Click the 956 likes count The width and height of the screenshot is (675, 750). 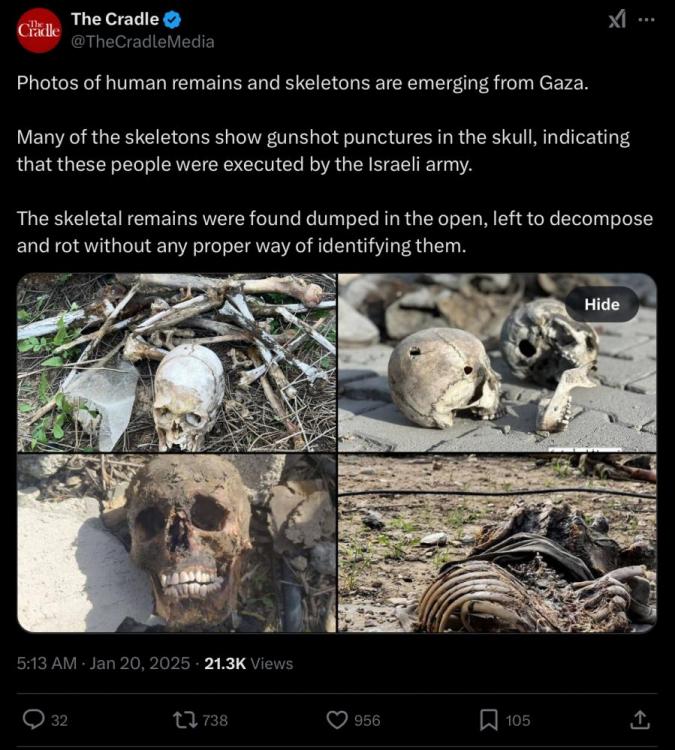[367, 720]
